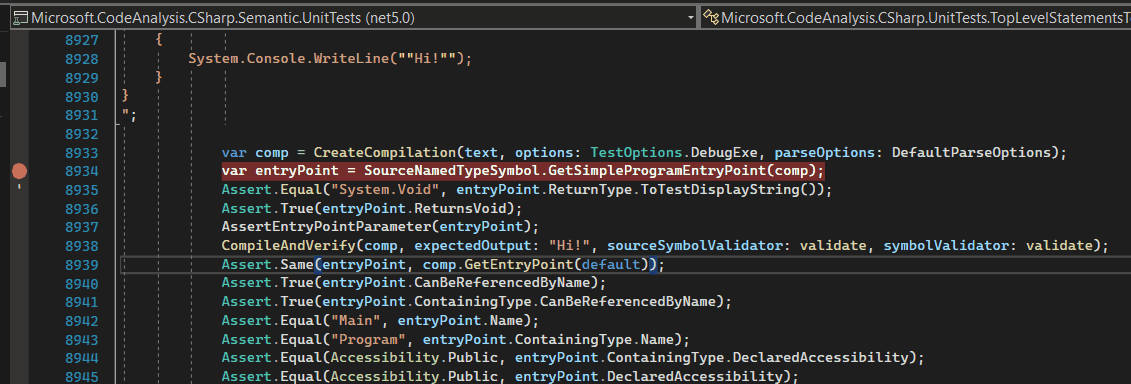Click the CreateCompilation method call

pos(385,153)
